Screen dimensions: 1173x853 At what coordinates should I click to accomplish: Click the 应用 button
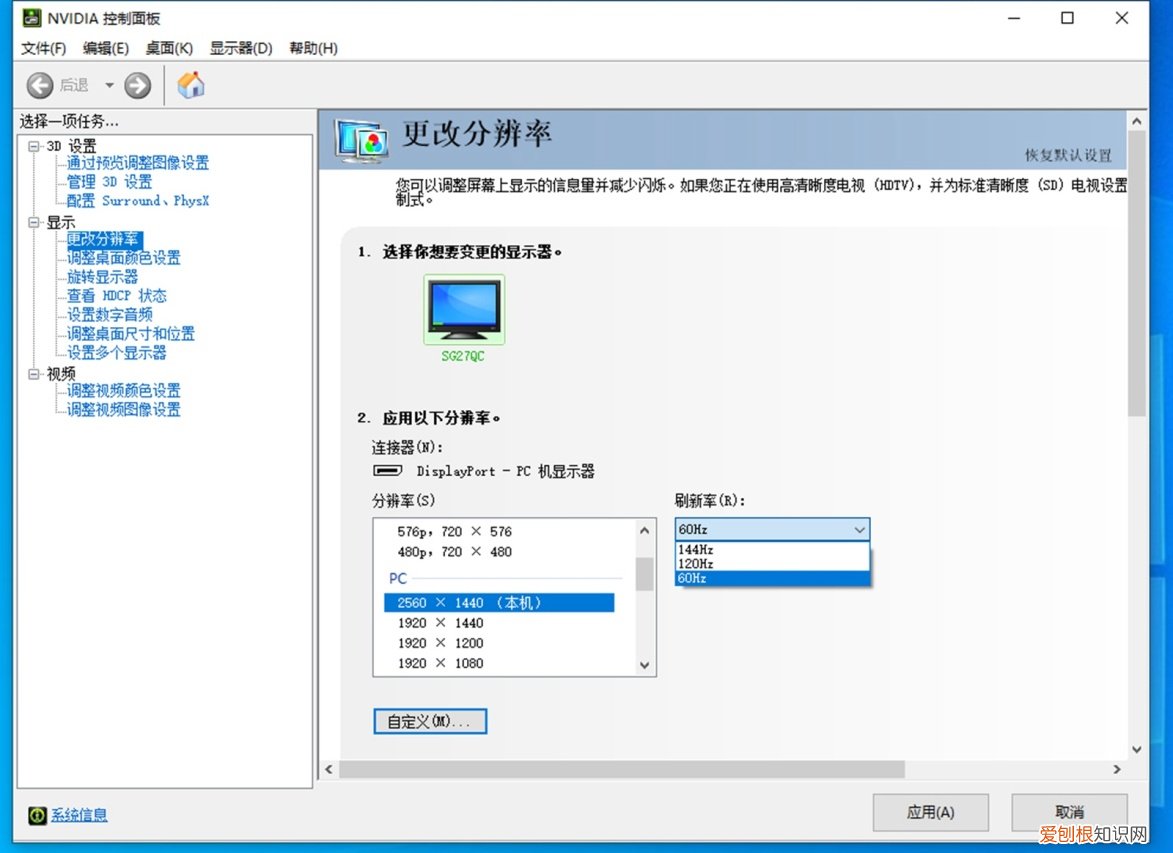930,812
